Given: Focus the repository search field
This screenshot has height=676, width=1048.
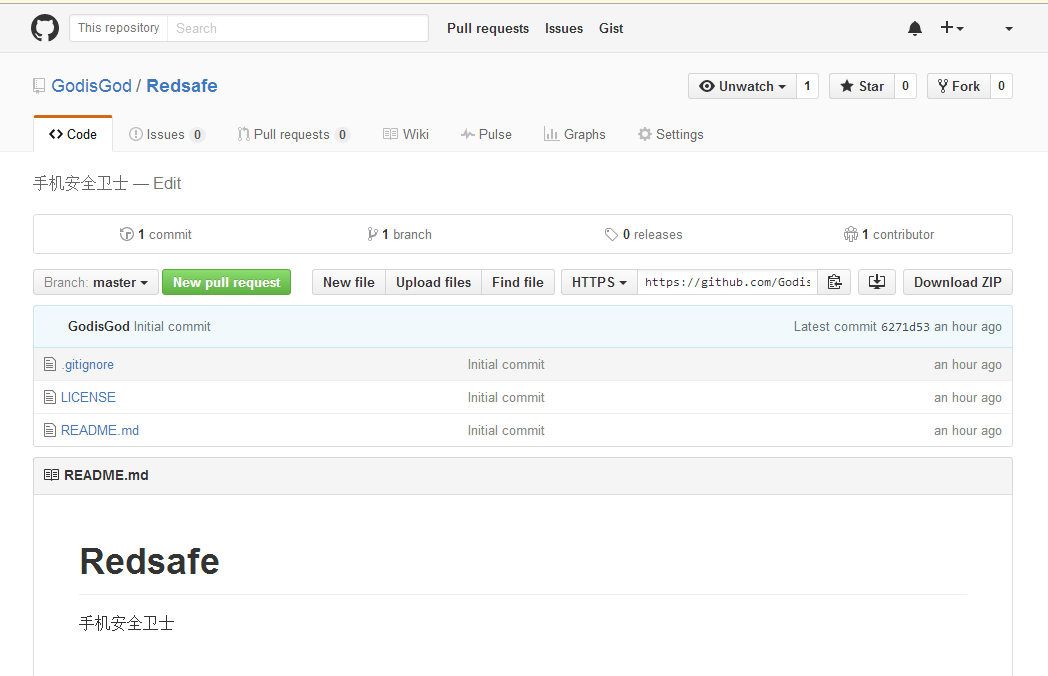Looking at the screenshot, I should 297,28.
